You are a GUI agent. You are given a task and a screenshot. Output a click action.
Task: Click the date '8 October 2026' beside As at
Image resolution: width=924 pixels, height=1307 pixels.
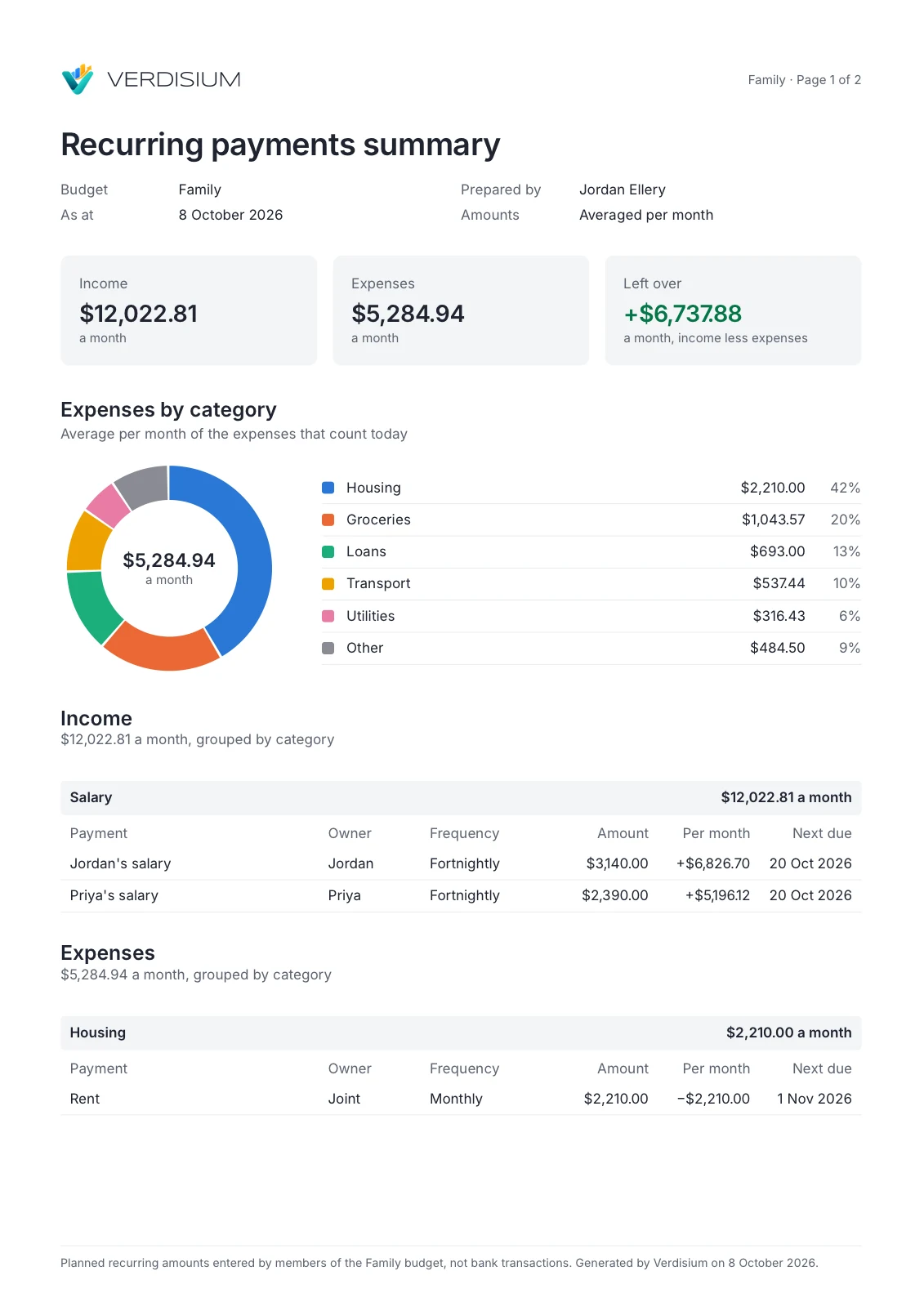tap(230, 215)
